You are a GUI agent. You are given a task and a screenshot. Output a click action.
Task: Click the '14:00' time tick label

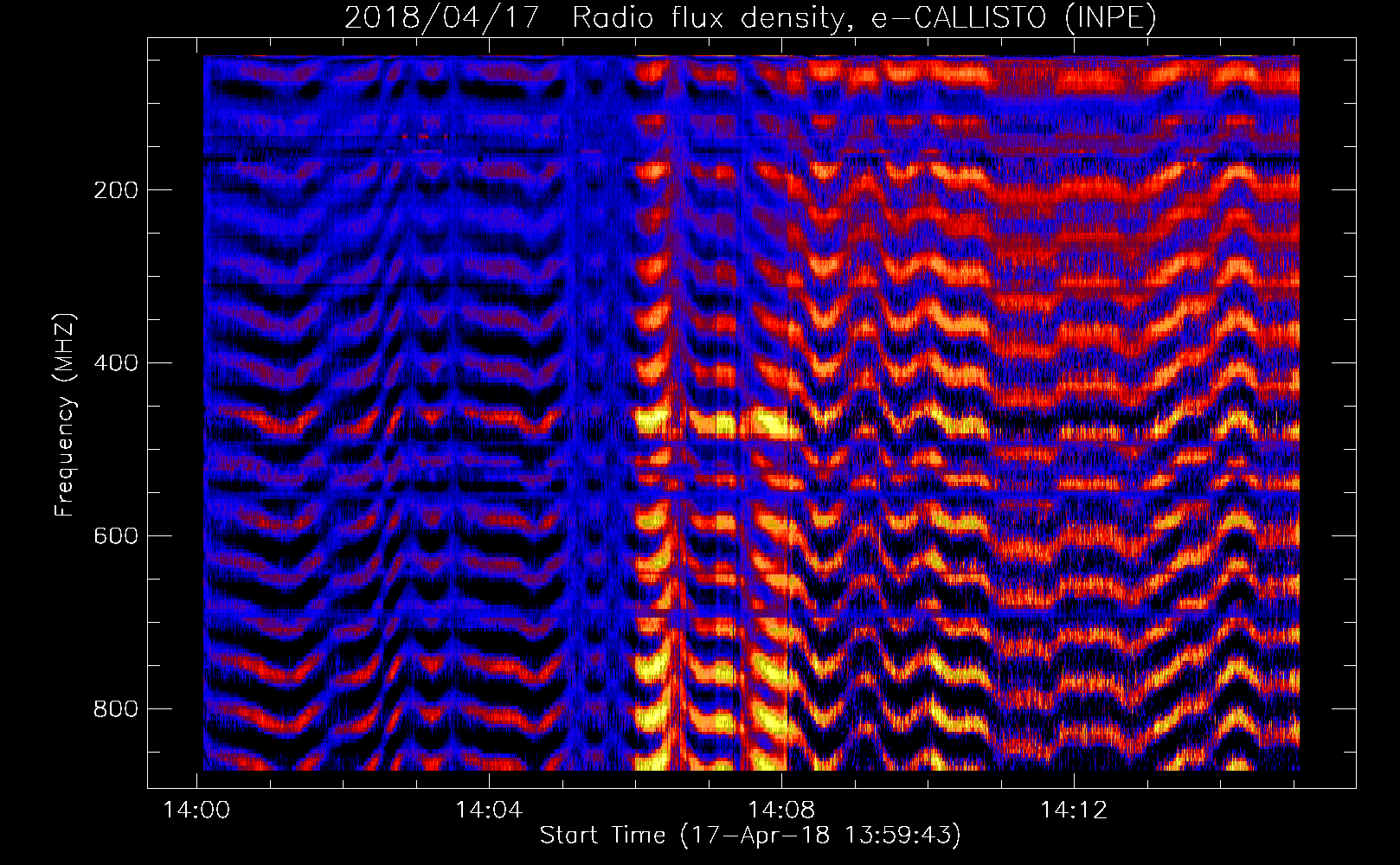[x=196, y=811]
